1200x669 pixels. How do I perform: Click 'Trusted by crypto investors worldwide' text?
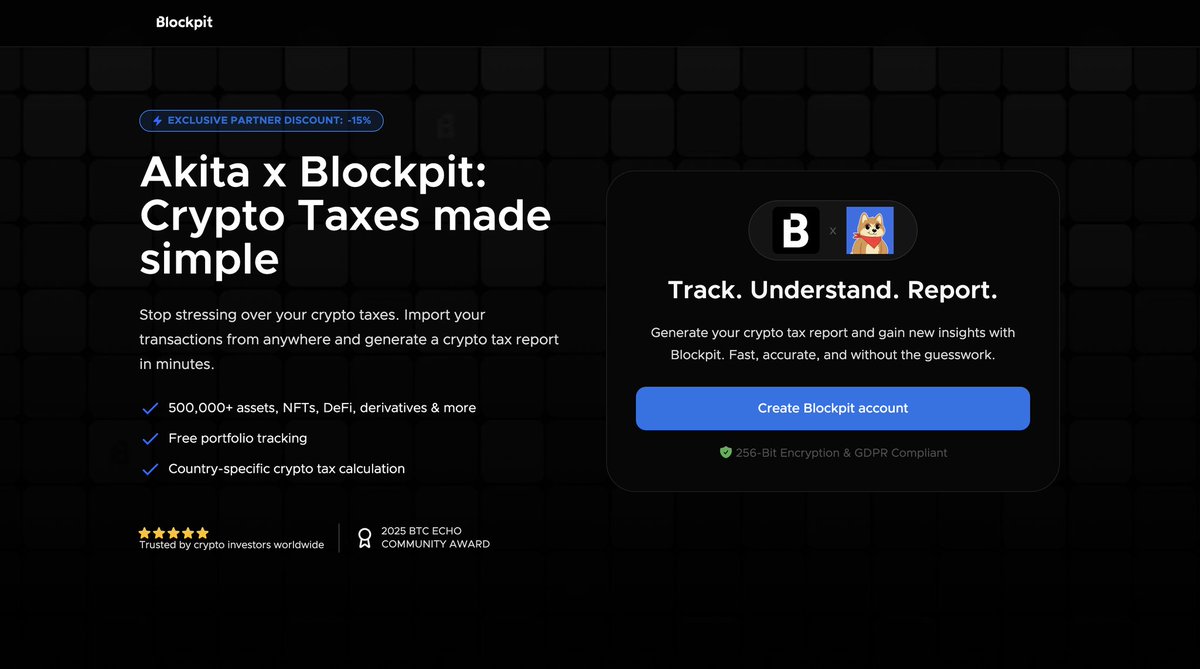[x=231, y=545]
